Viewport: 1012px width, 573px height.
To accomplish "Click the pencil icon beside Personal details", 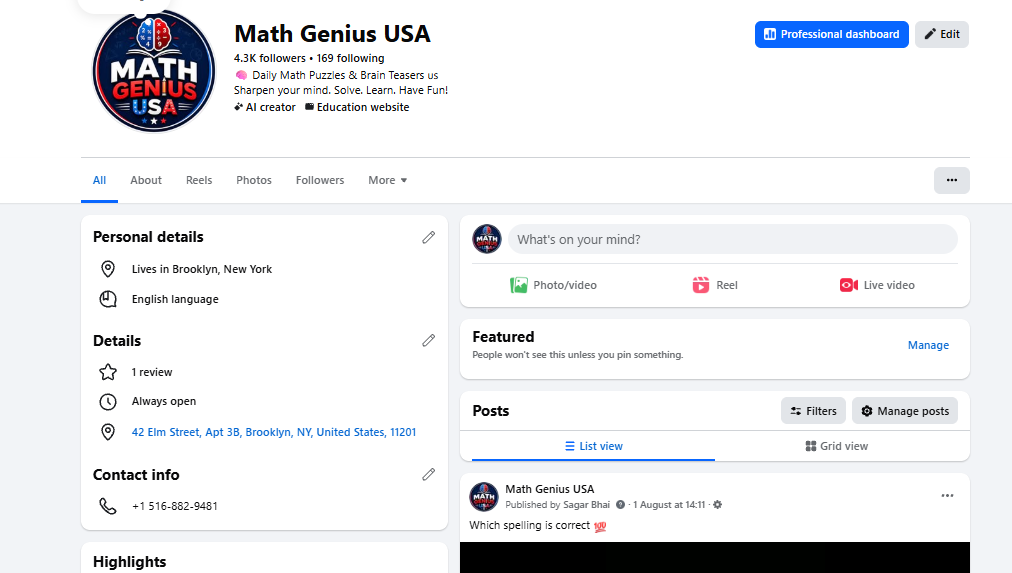I will (x=429, y=237).
